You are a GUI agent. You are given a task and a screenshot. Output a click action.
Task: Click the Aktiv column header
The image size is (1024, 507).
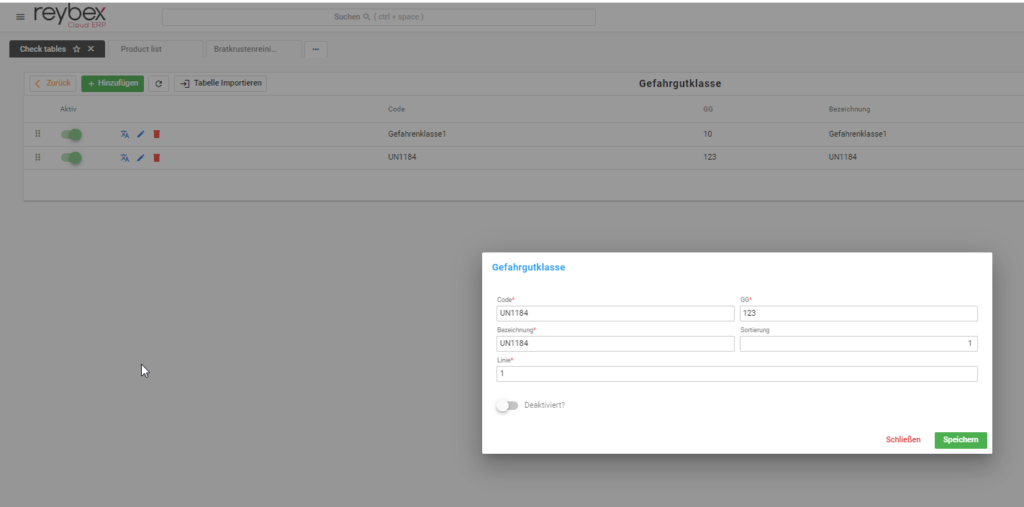click(x=68, y=109)
